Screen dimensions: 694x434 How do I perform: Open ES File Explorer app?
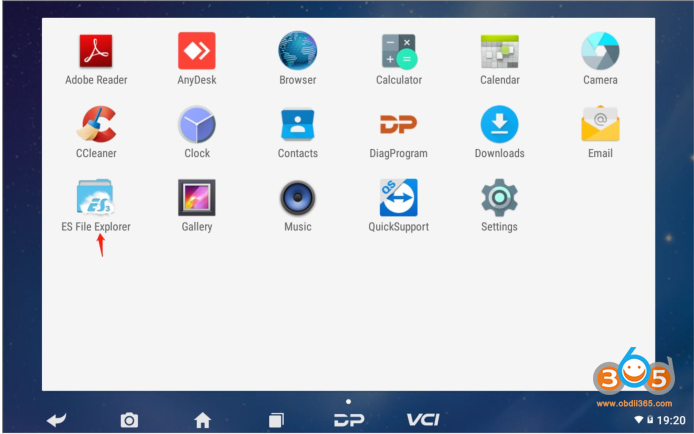click(x=96, y=197)
